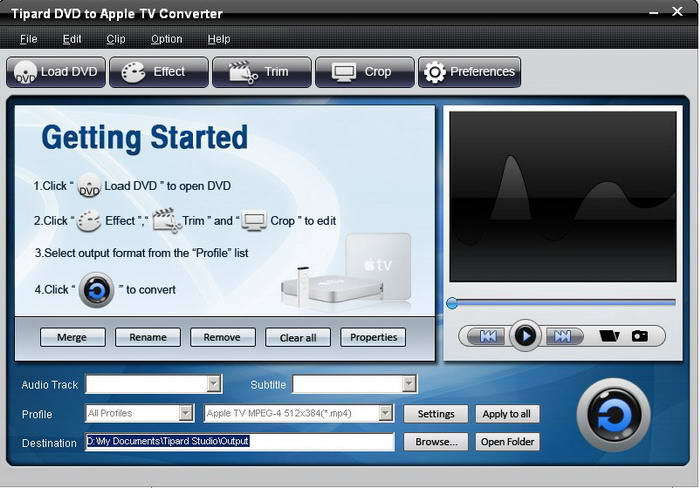The width and height of the screenshot is (700, 488).
Task: Click the Apply to all button
Action: pos(507,414)
